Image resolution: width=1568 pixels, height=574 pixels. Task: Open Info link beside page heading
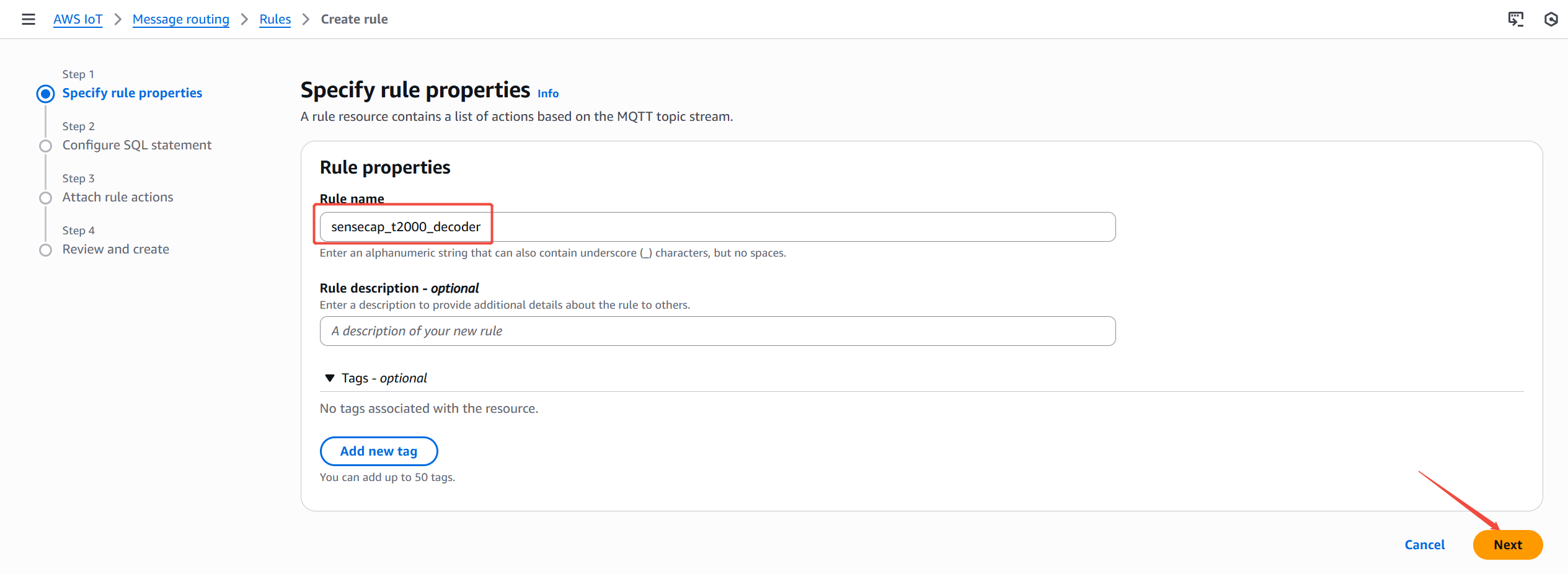tap(547, 94)
